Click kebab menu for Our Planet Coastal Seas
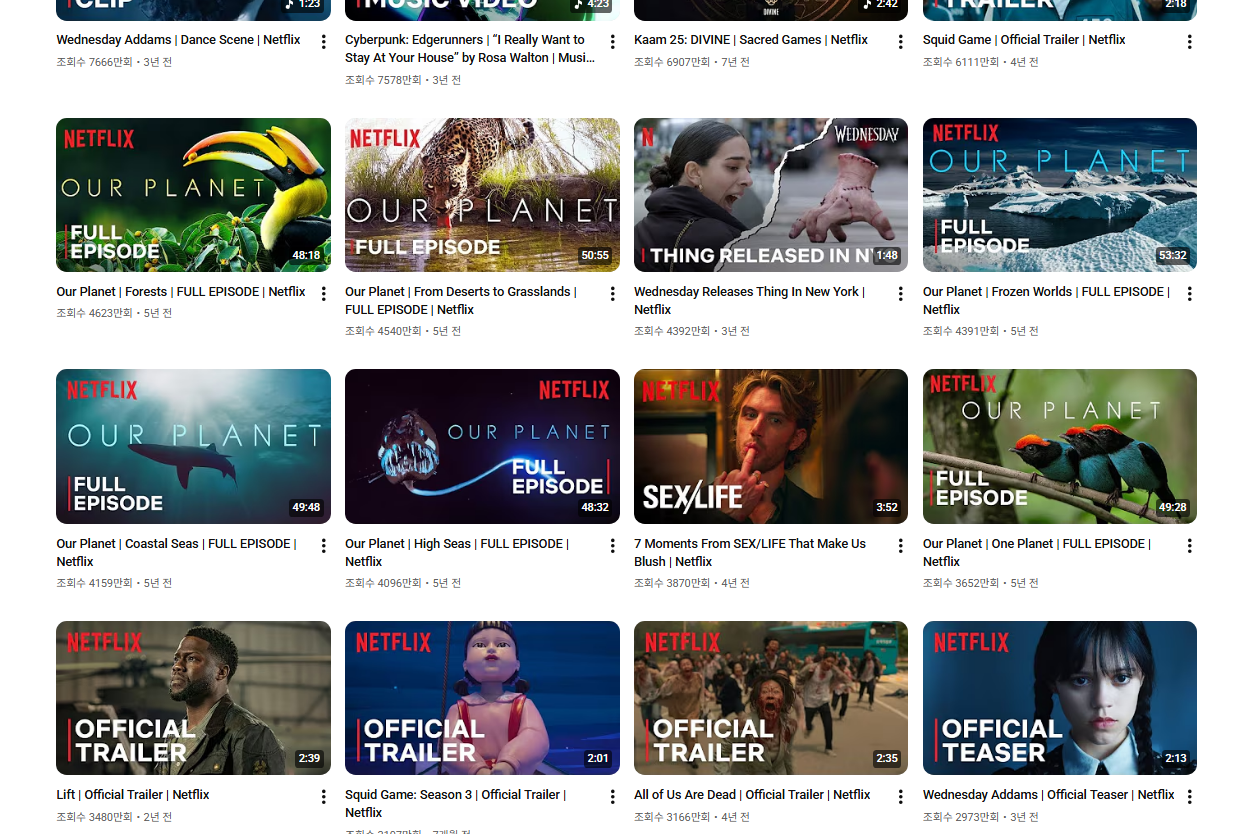The image size is (1247, 834). (323, 546)
